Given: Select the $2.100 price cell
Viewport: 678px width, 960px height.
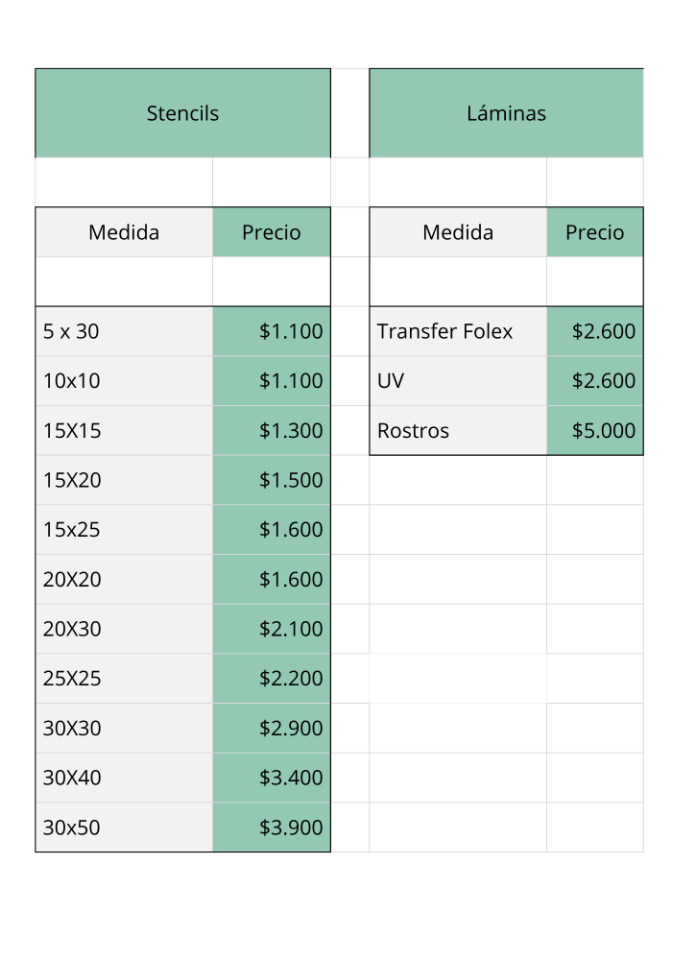Looking at the screenshot, I should point(271,629).
